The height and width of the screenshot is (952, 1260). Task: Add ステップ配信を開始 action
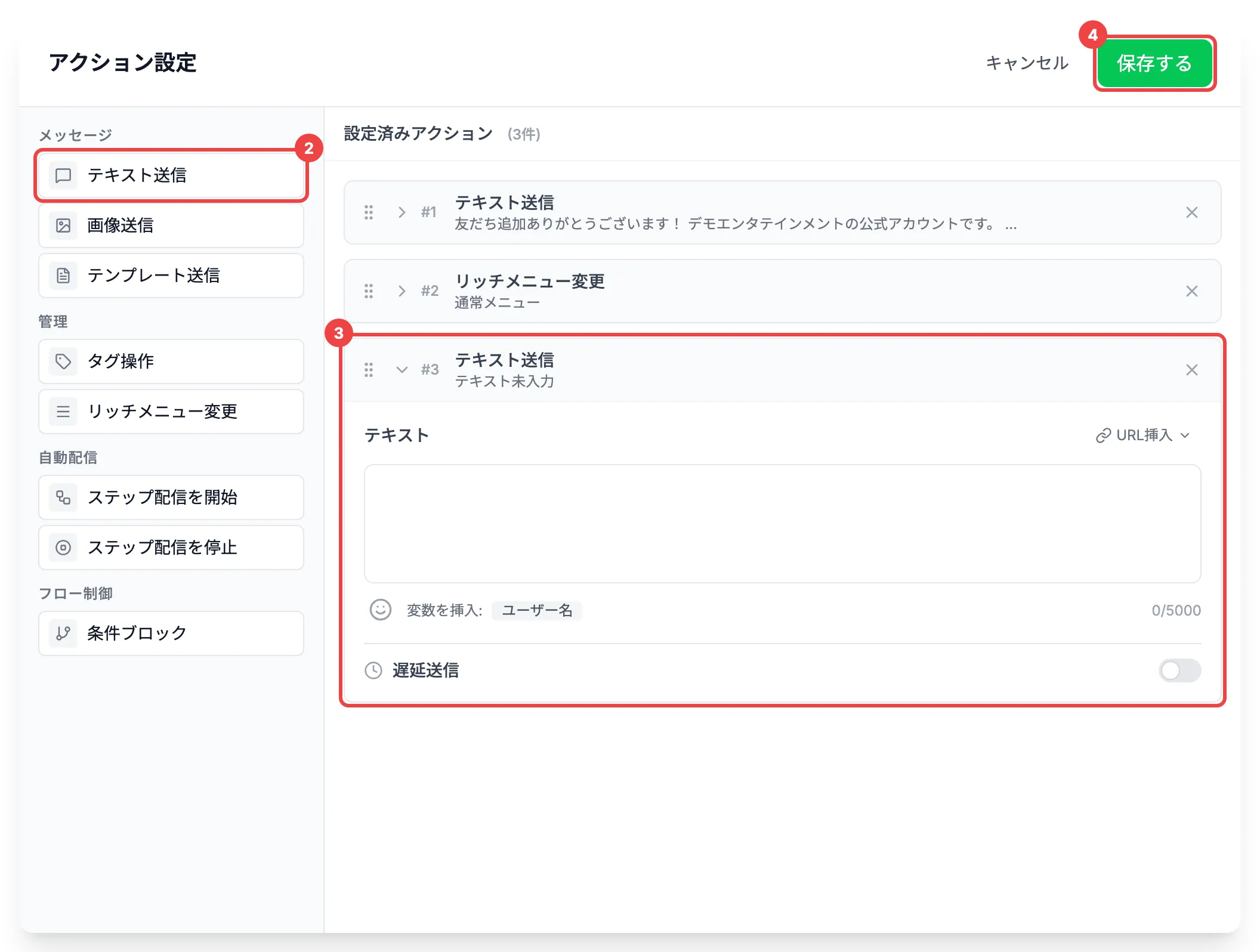coord(171,497)
